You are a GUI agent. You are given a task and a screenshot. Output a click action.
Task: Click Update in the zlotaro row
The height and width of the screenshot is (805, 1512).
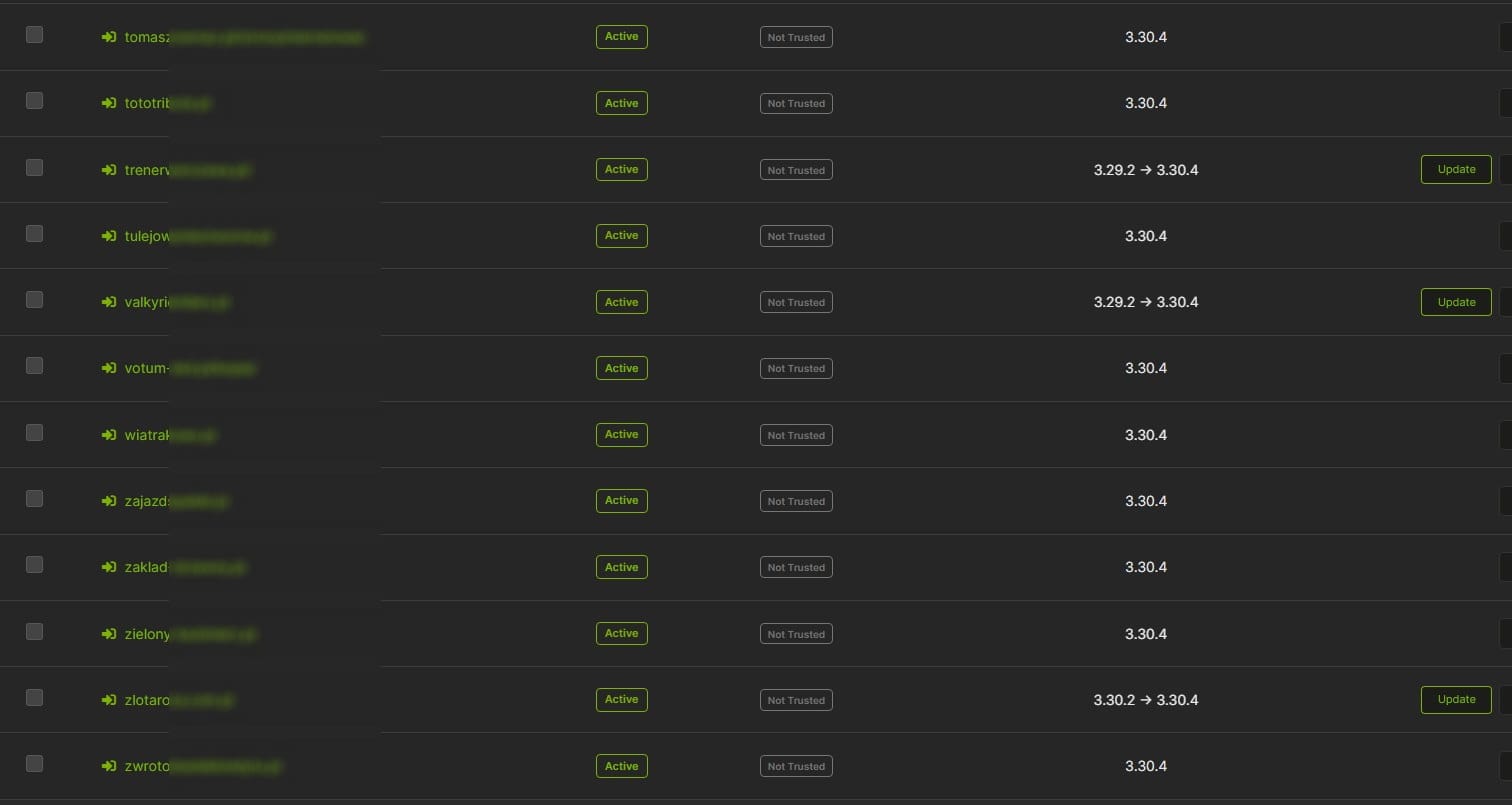click(1455, 700)
